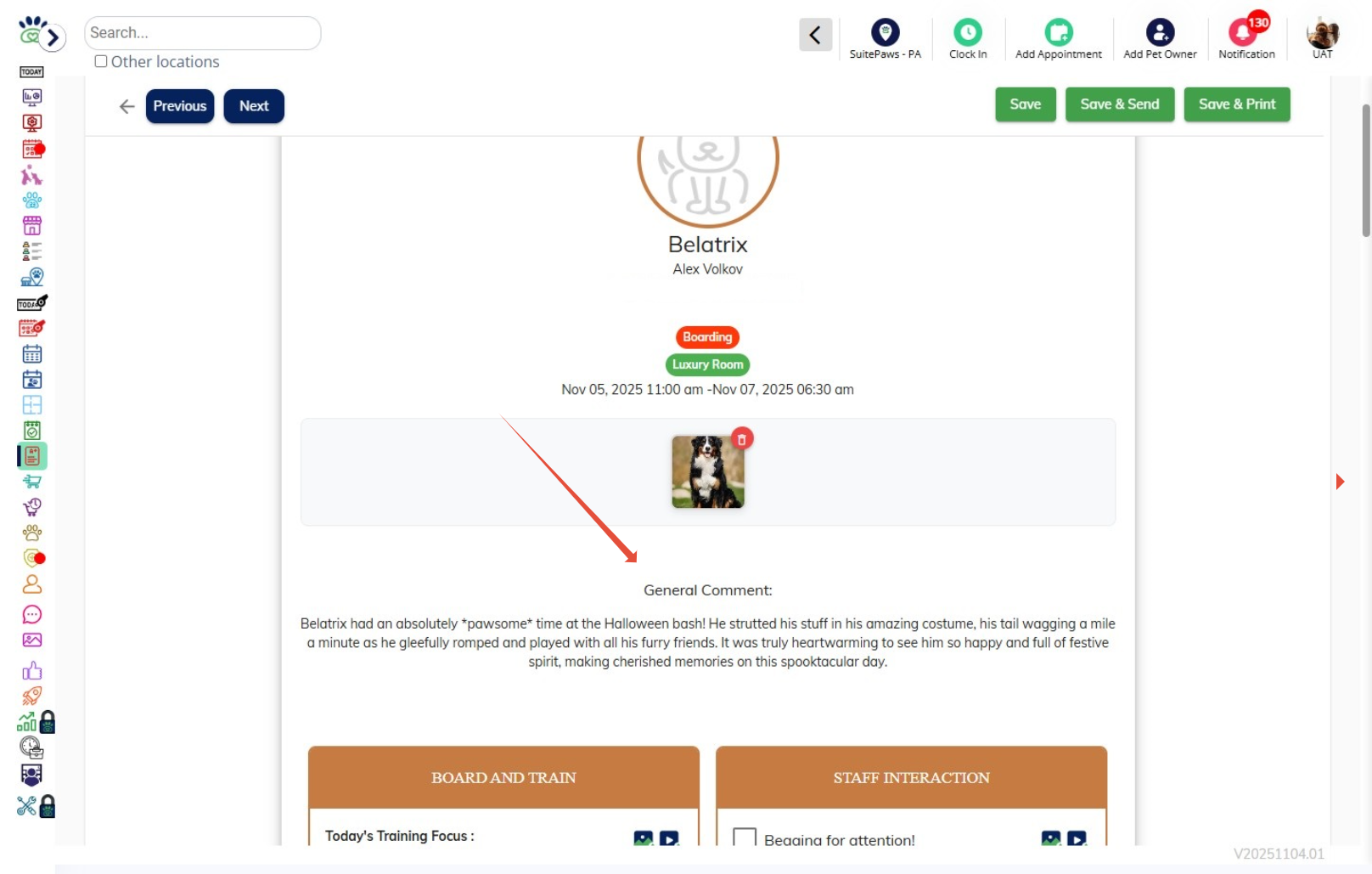Delete the dog photo using trash icon
The width and height of the screenshot is (1372, 874).
[742, 438]
